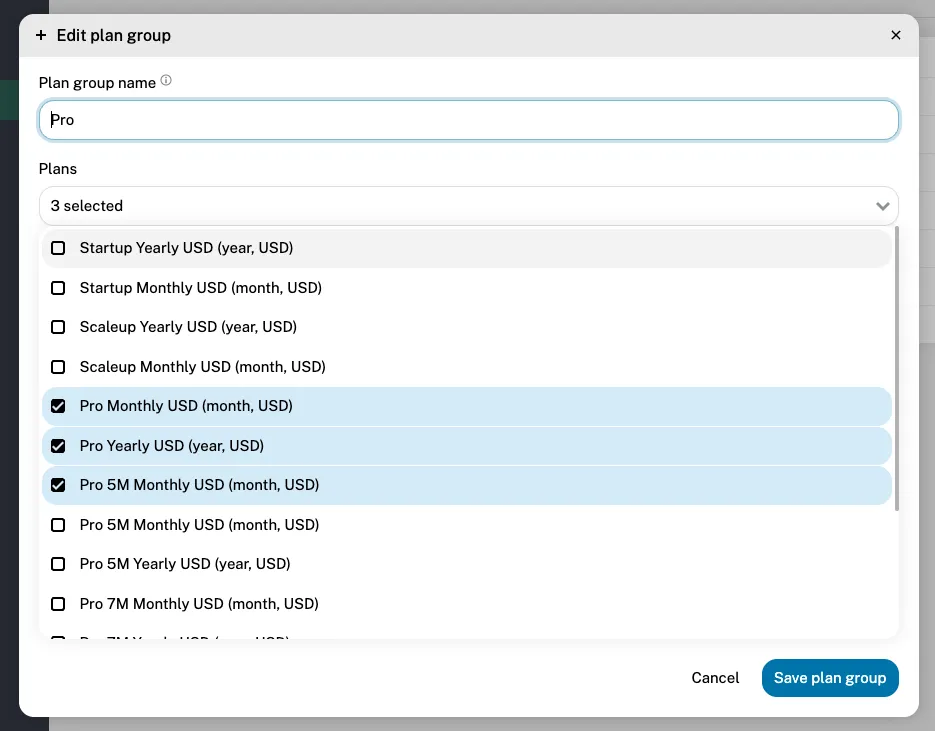Click the X icon to close the dialog

(896, 35)
